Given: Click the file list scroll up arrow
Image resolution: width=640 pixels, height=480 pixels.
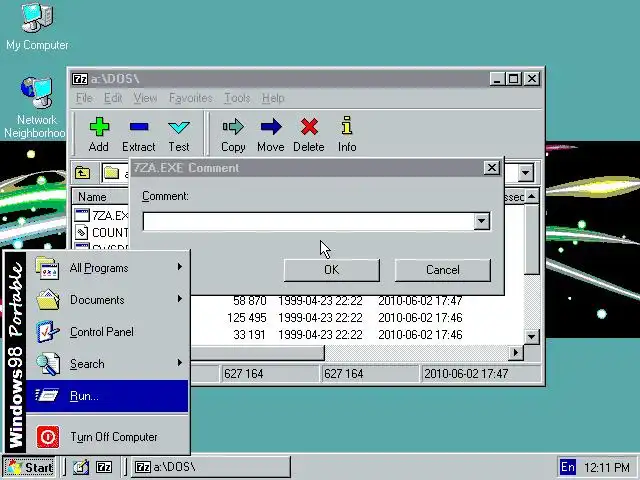Looking at the screenshot, I should pos(531,197).
